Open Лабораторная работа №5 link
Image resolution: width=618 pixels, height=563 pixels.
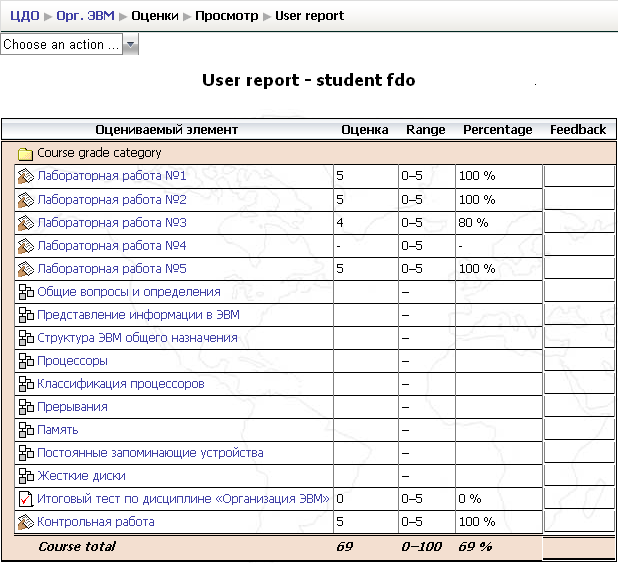[x=112, y=269]
